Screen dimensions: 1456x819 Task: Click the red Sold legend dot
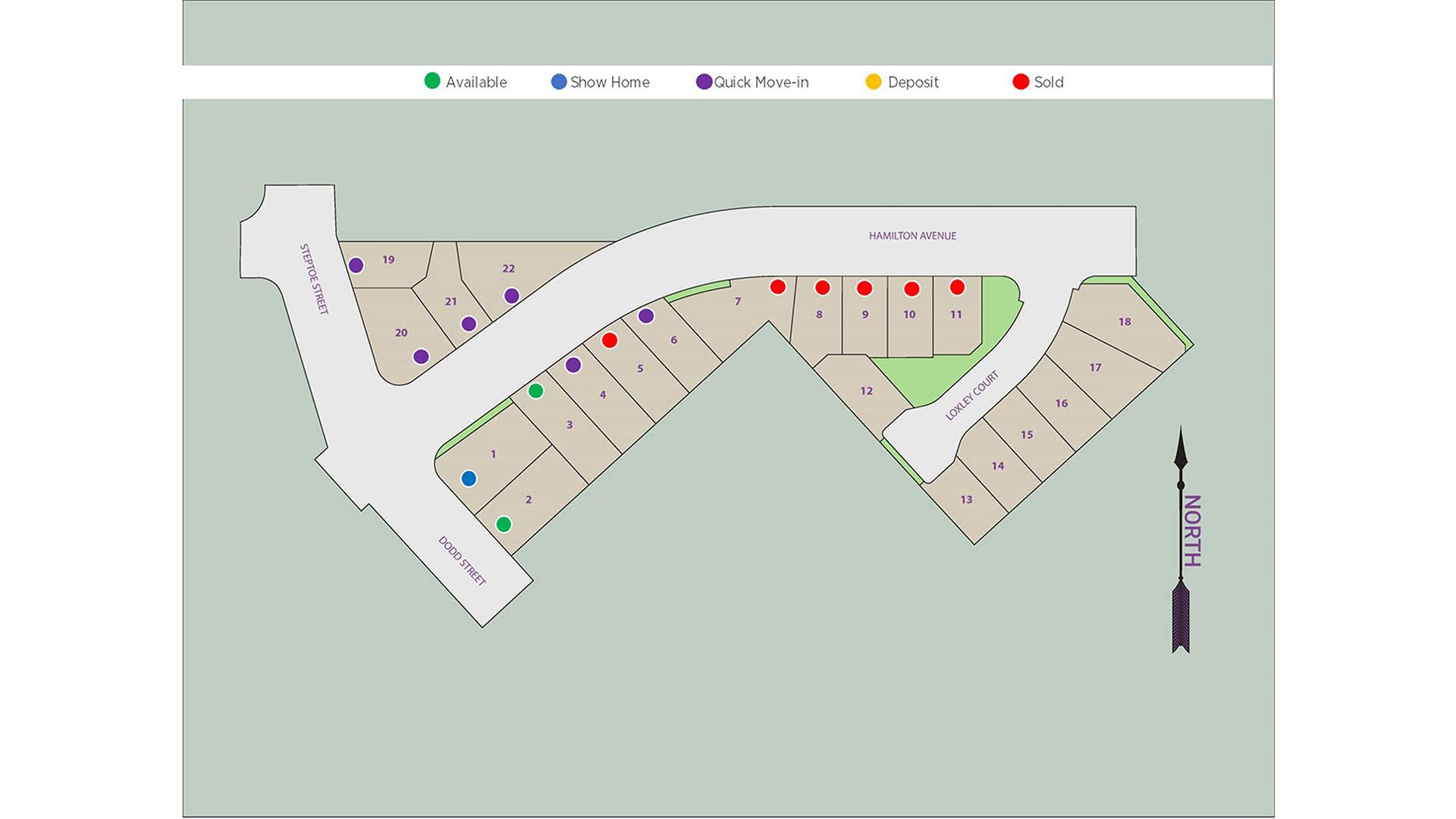pyautogui.click(x=1021, y=81)
